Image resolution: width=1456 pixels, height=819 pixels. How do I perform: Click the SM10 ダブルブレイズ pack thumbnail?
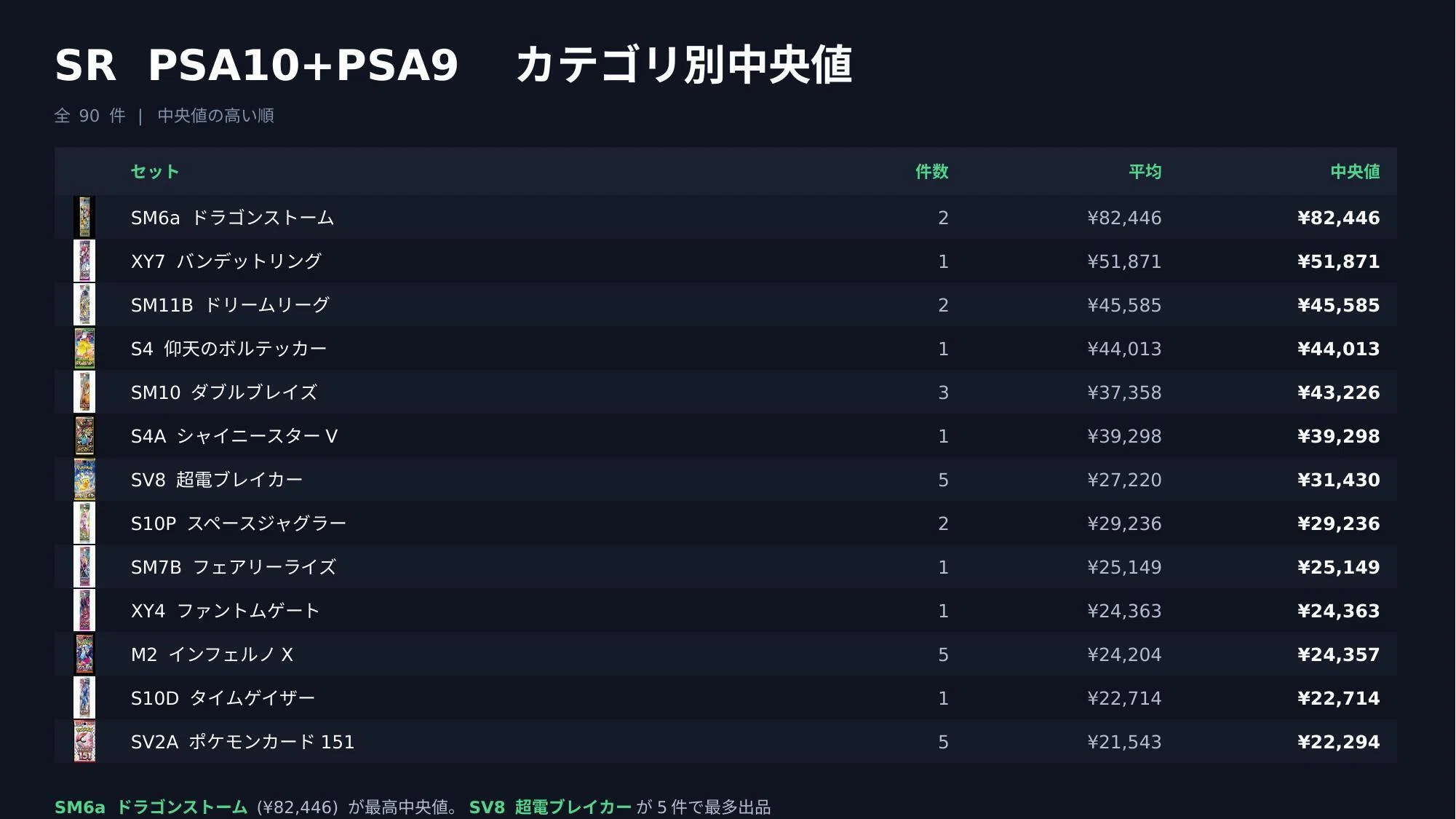(x=84, y=392)
